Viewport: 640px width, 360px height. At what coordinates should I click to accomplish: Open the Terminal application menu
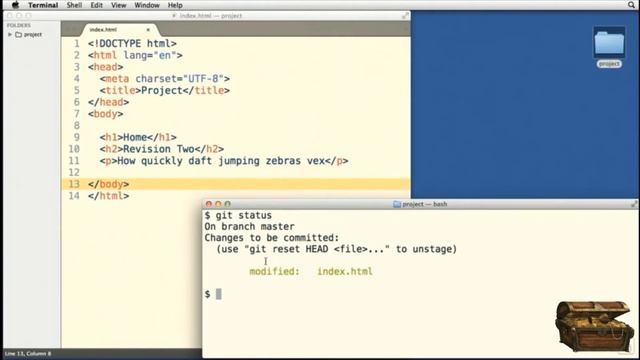tap(43, 5)
